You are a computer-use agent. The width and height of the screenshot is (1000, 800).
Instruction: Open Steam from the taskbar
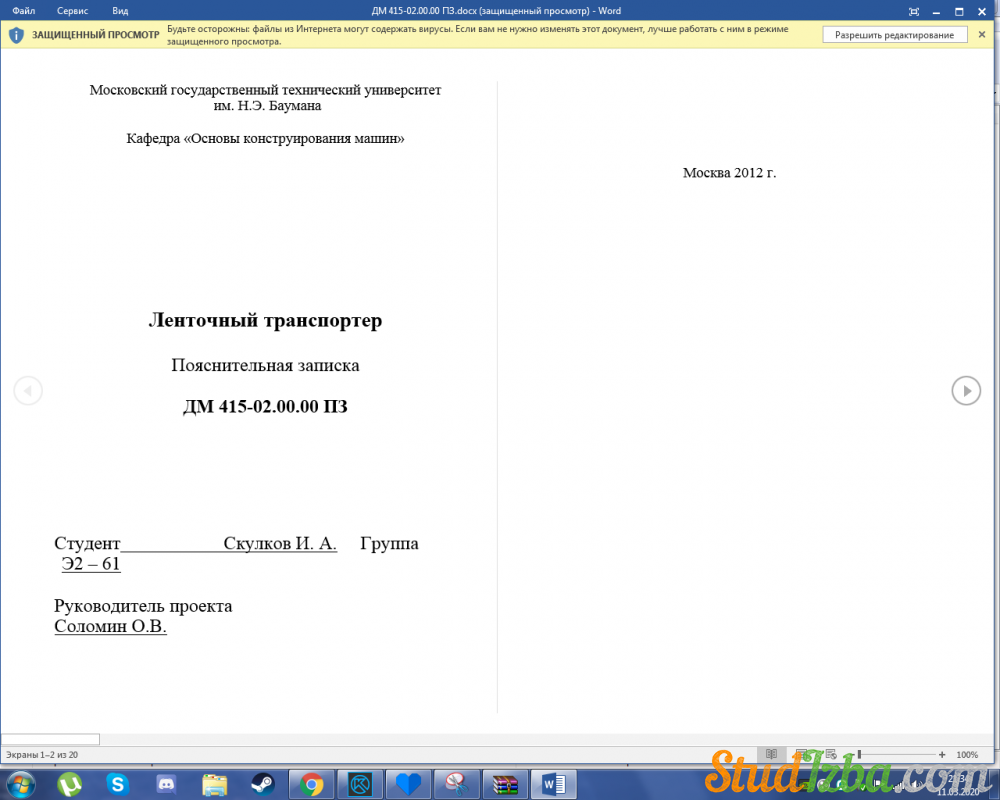(x=261, y=784)
